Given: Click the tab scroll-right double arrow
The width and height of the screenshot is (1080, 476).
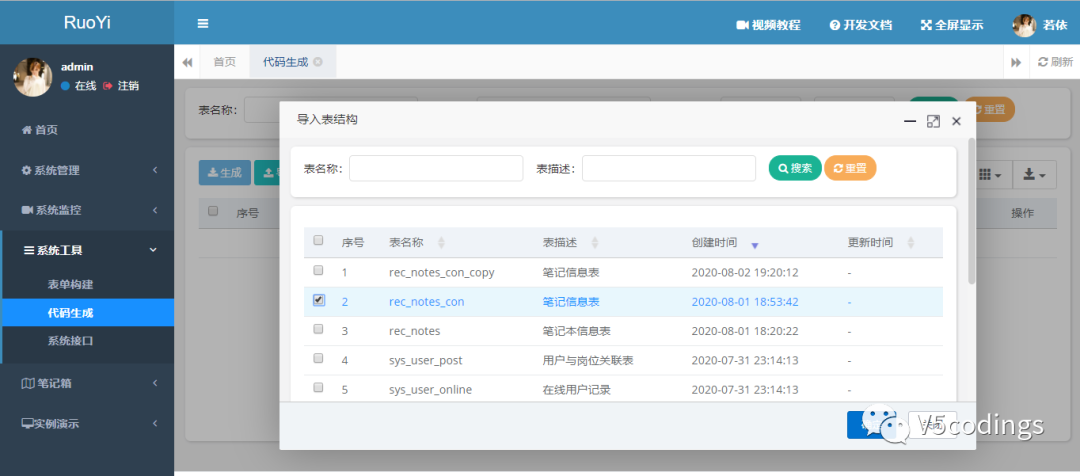Looking at the screenshot, I should click(1016, 62).
